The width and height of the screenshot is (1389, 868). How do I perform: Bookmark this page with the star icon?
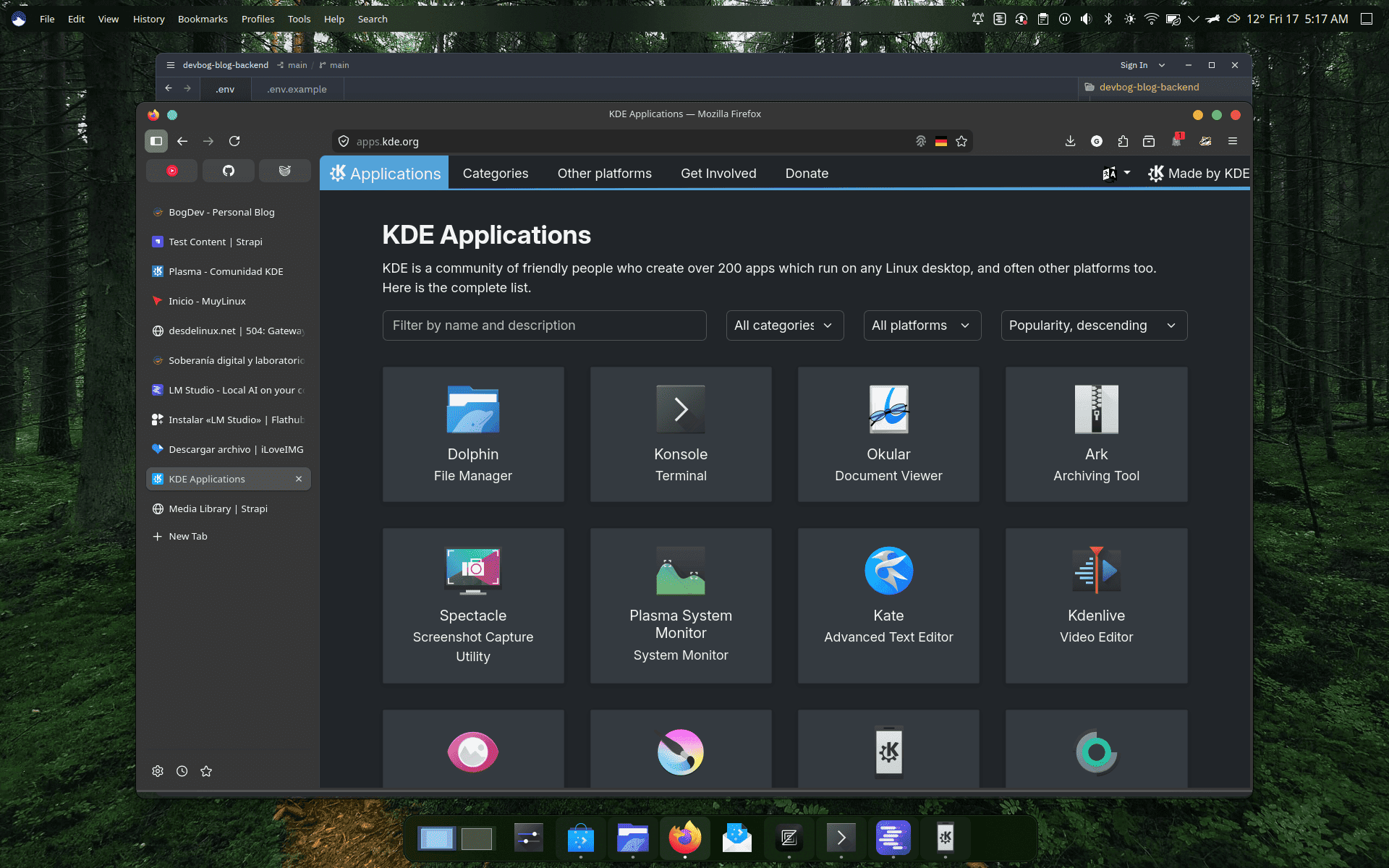tap(961, 141)
